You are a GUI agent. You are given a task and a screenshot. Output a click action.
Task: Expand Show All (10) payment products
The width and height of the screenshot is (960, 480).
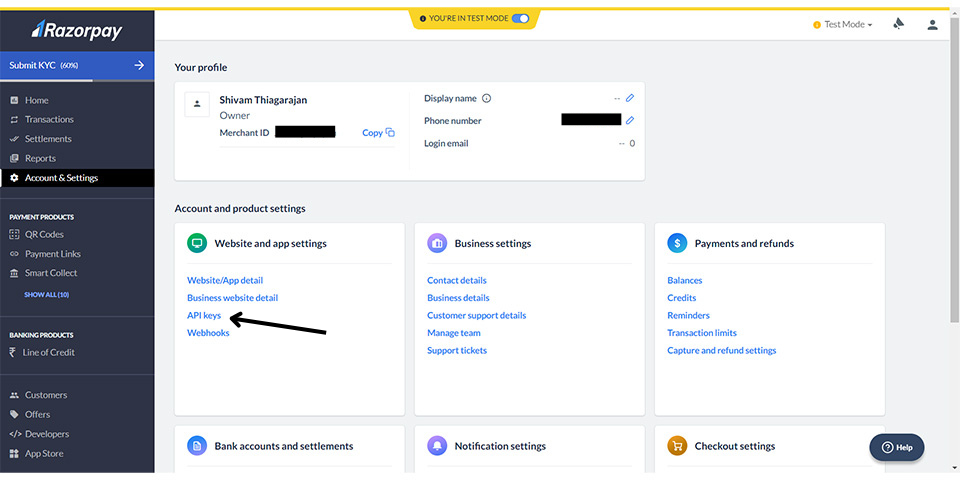tap(46, 295)
